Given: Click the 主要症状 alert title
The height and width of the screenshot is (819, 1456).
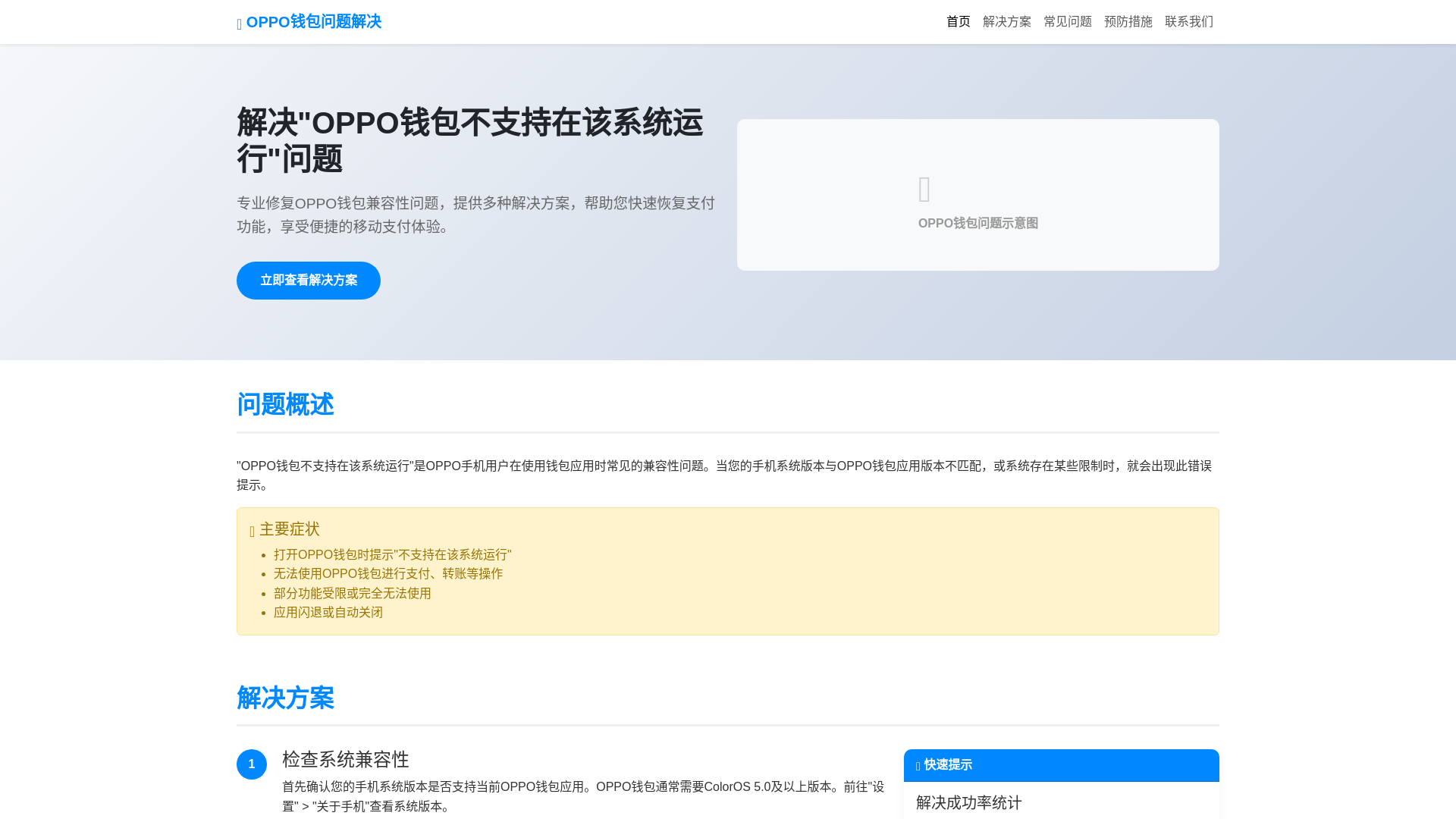Looking at the screenshot, I should (290, 529).
